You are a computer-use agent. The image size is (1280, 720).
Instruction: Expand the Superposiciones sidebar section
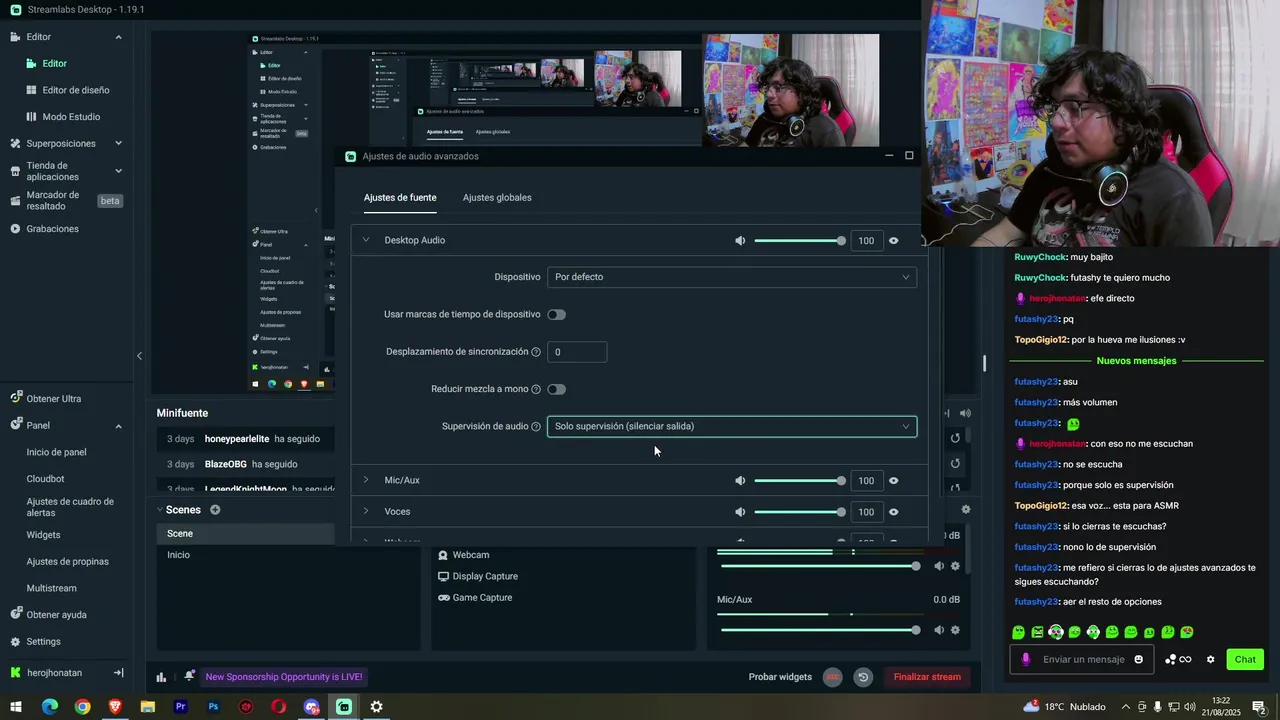pos(118,143)
